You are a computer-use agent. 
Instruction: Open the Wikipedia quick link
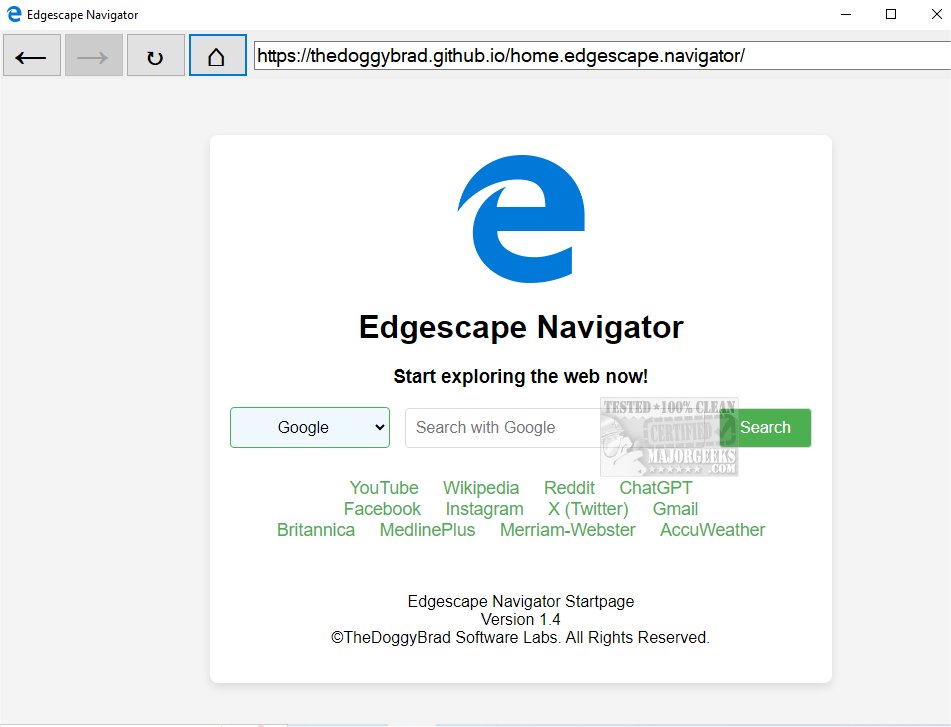coord(481,487)
